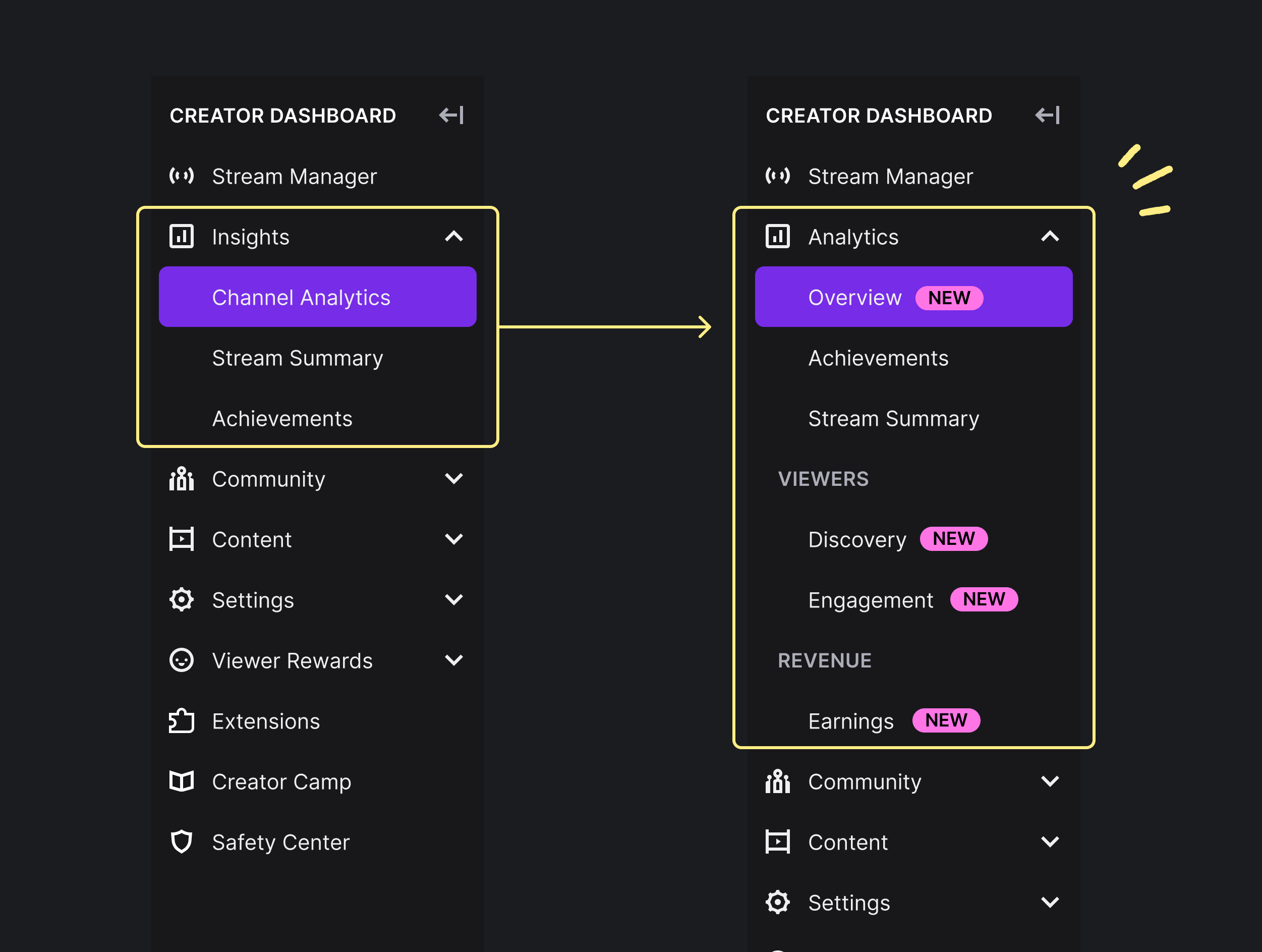Open Settings via the gear icon

(x=182, y=600)
